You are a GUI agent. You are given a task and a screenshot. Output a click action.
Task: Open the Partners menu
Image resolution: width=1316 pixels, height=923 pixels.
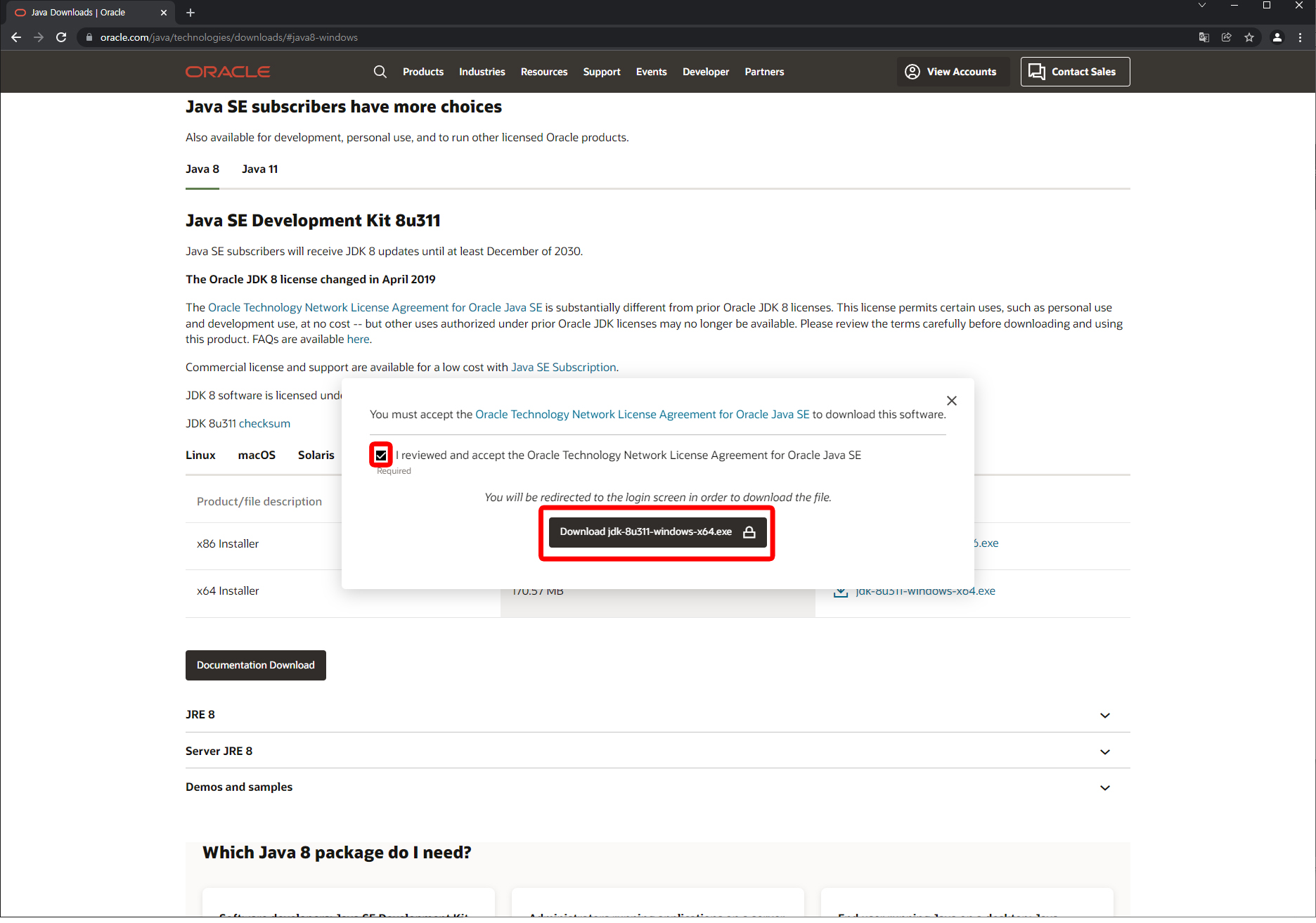(x=765, y=72)
